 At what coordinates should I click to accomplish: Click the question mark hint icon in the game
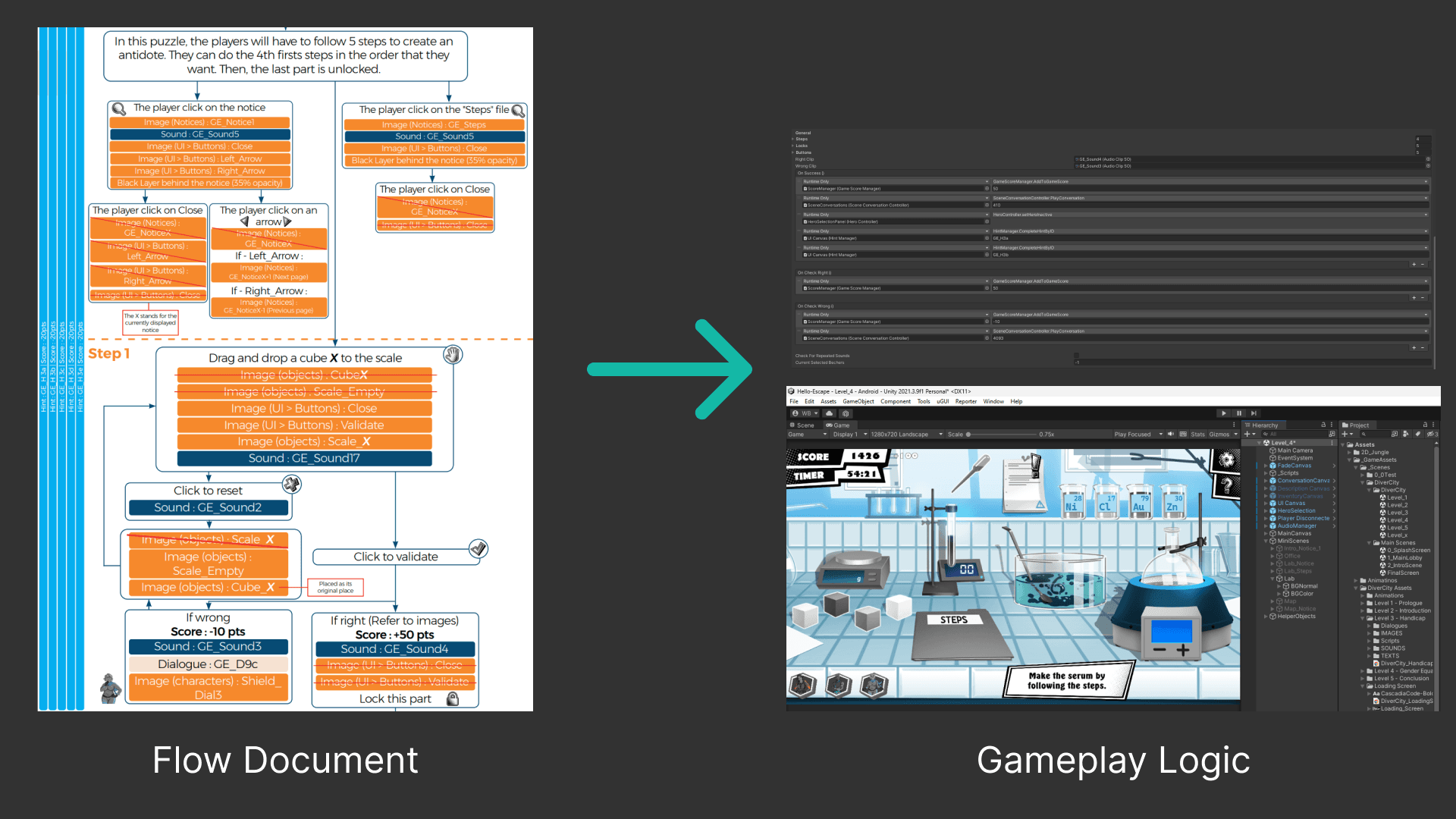pyautogui.click(x=1226, y=486)
